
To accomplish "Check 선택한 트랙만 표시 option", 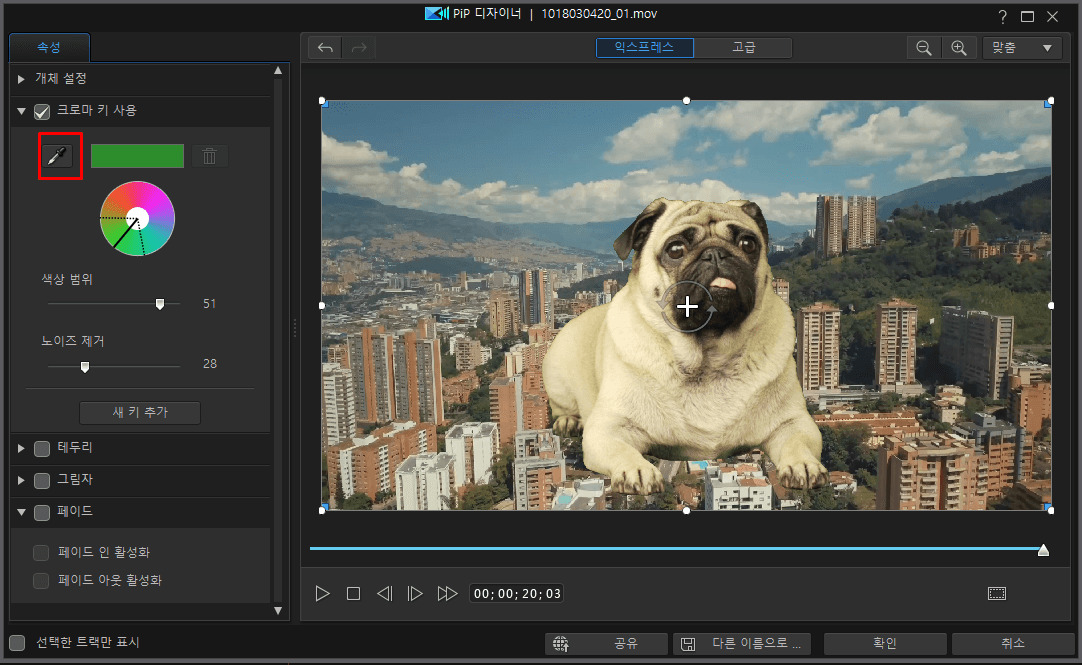I will pyautogui.click(x=17, y=642).
